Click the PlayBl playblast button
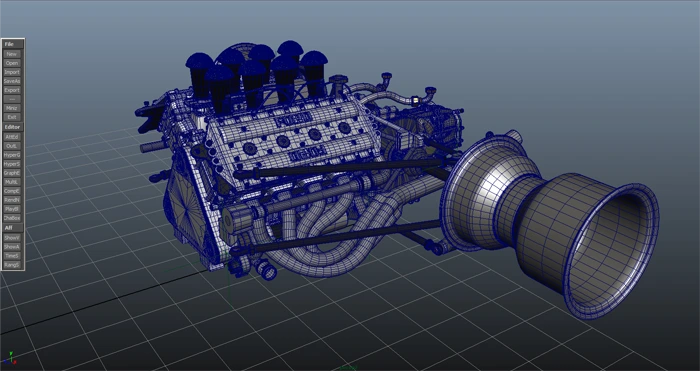 tap(12, 209)
